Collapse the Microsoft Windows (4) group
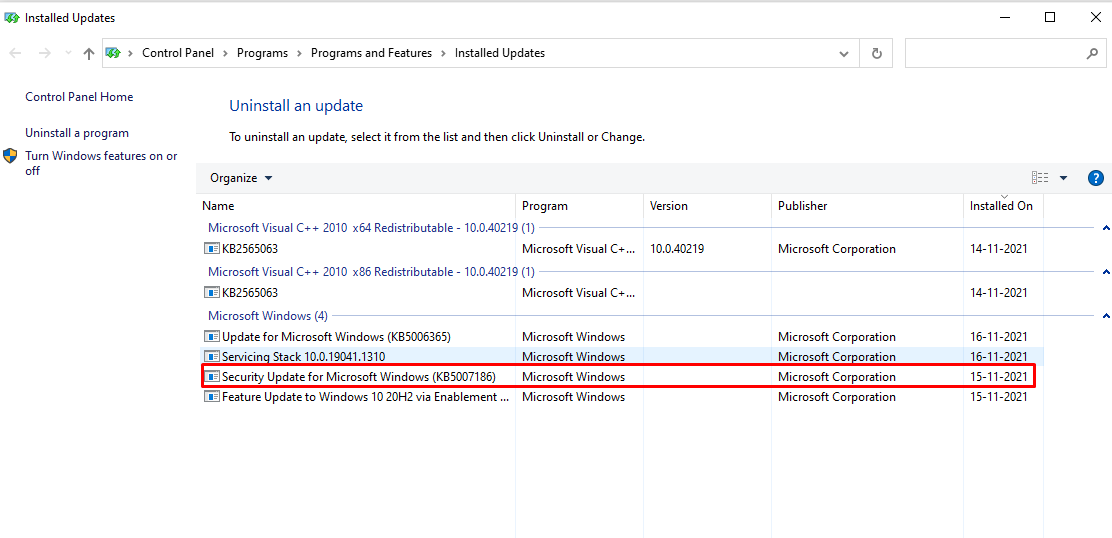Image resolution: width=1112 pixels, height=538 pixels. pyautogui.click(x=1106, y=315)
